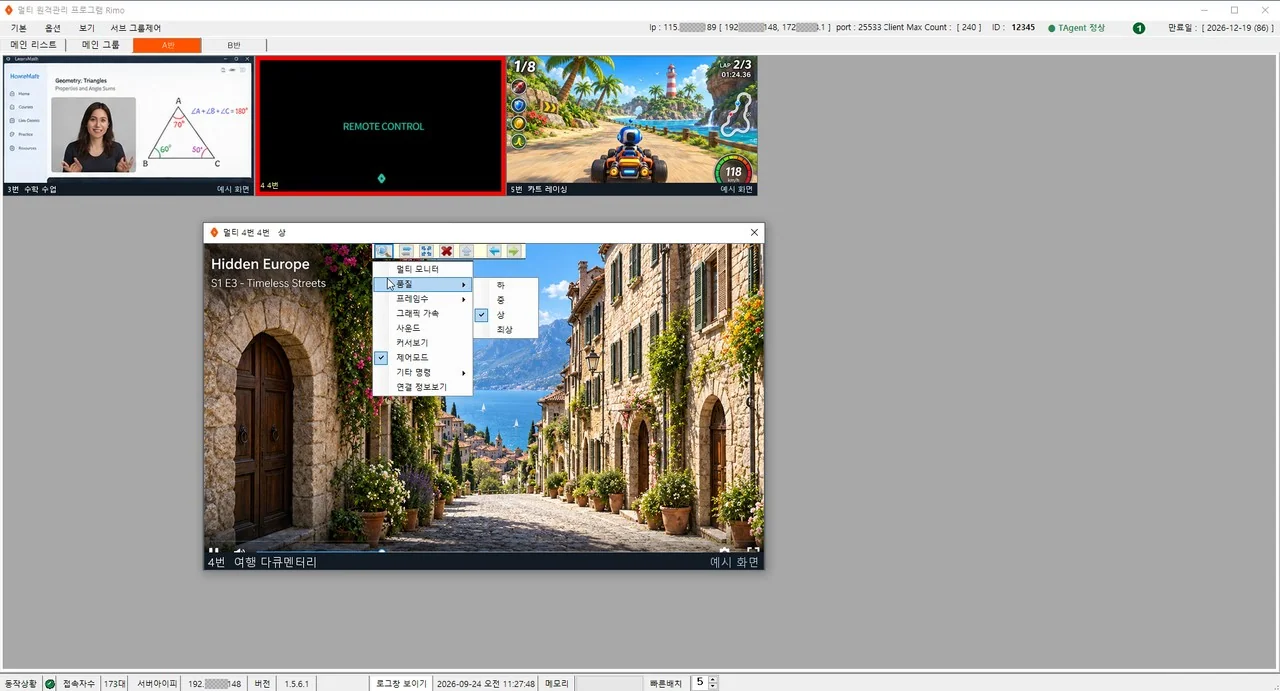
Task: Click the 접속자수 label in status bar
Action: point(79,684)
